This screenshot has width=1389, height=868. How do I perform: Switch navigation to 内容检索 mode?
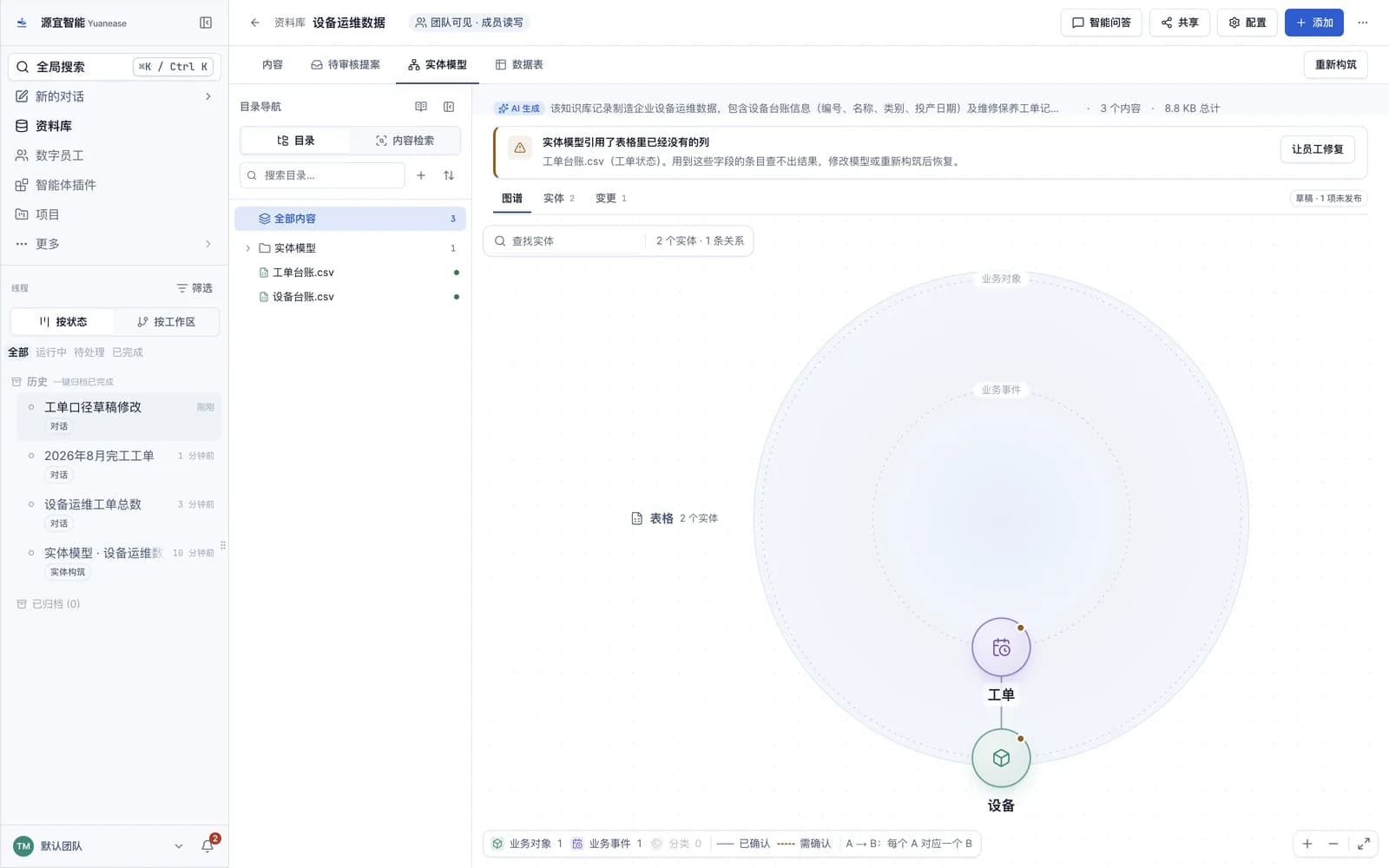(405, 141)
